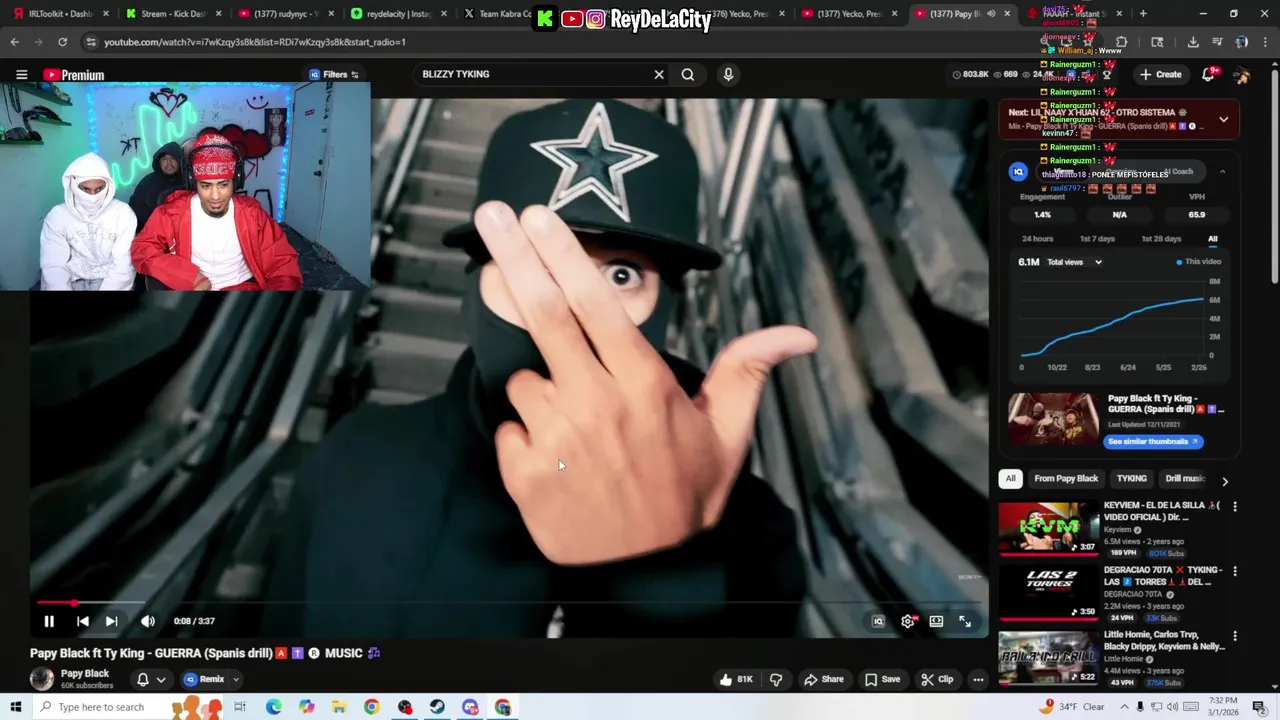Seek on the red video progress bar
The image size is (1280, 720).
click(x=510, y=602)
